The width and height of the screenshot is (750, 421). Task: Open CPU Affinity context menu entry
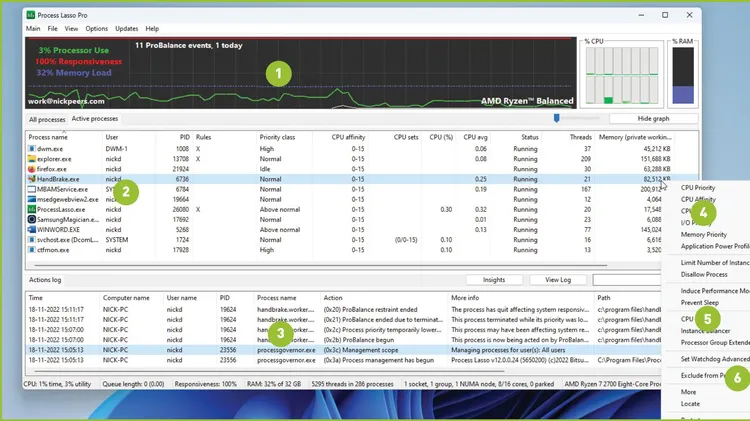point(698,199)
